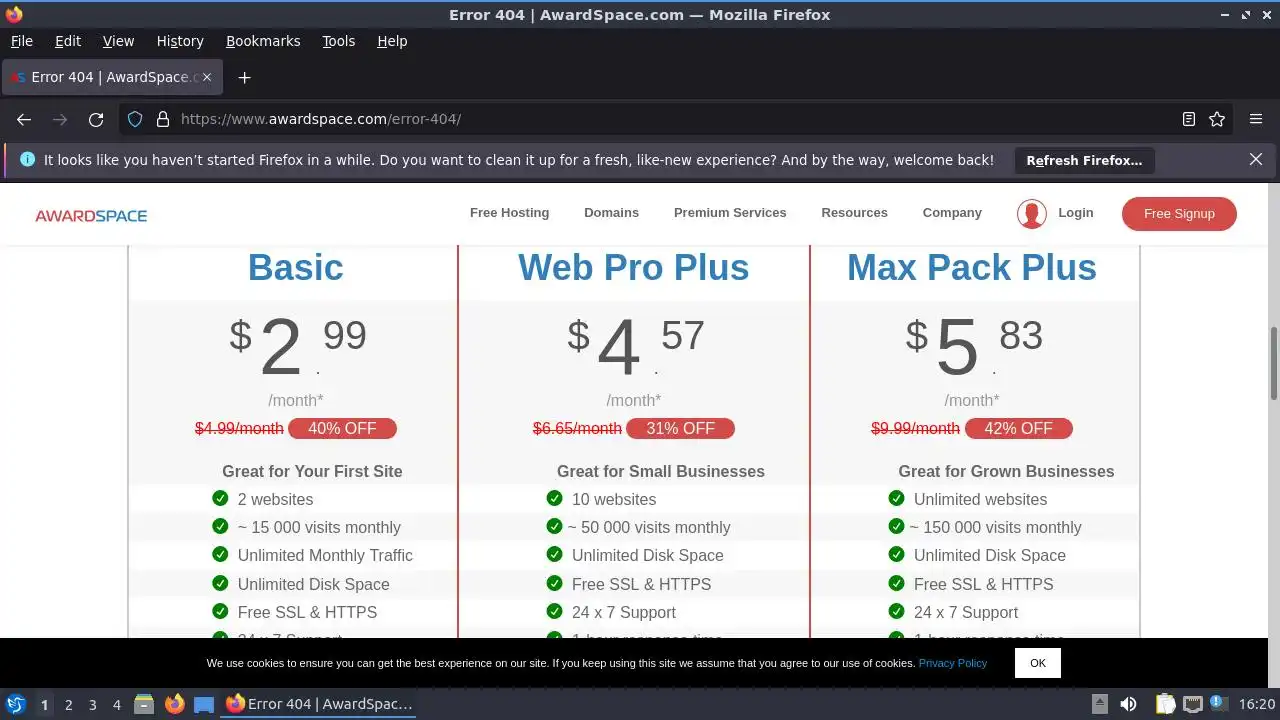
Task: Click the page vertical scrollbar thumb
Action: click(x=1274, y=362)
